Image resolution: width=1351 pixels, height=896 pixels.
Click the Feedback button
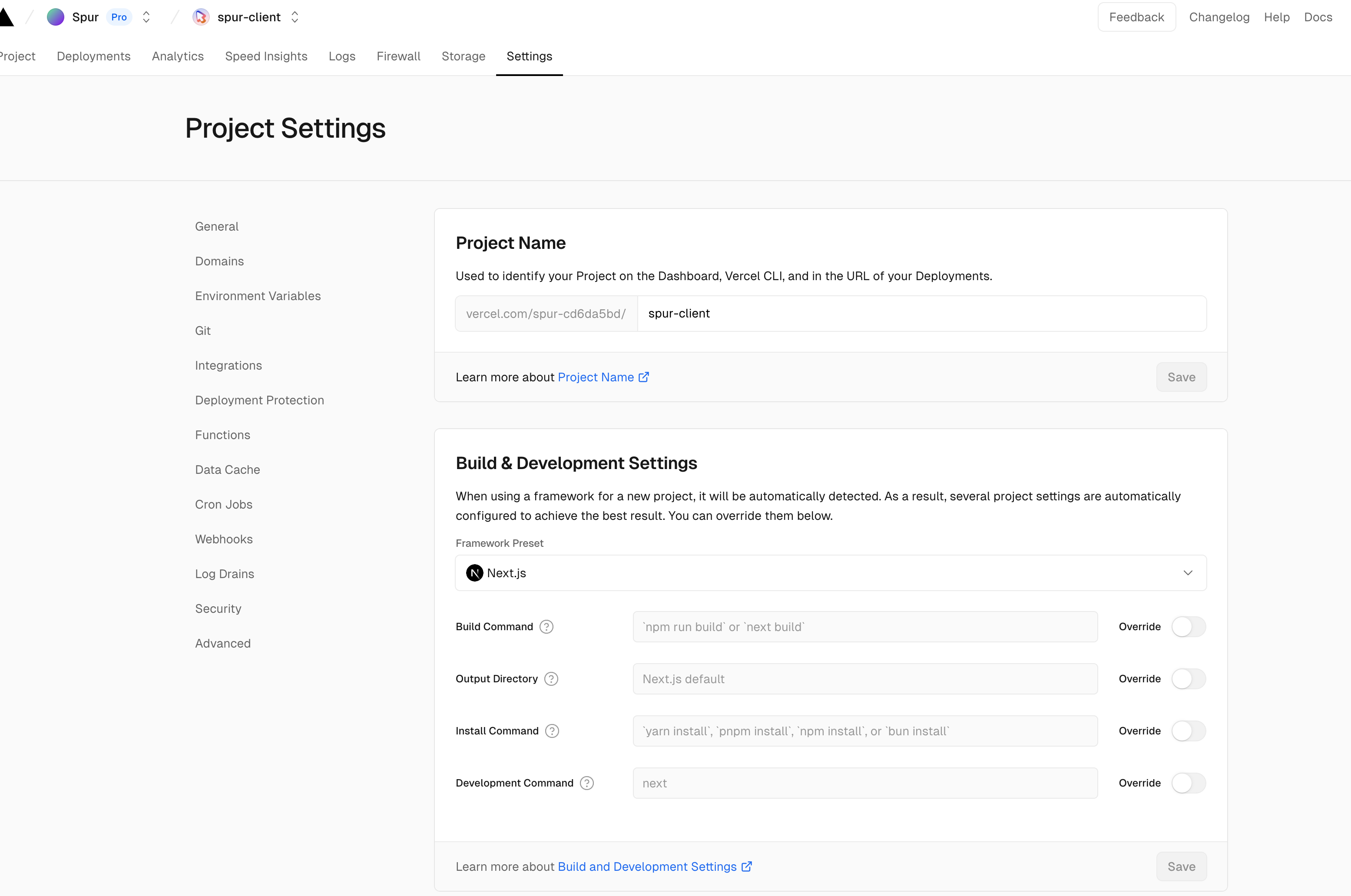point(1136,17)
